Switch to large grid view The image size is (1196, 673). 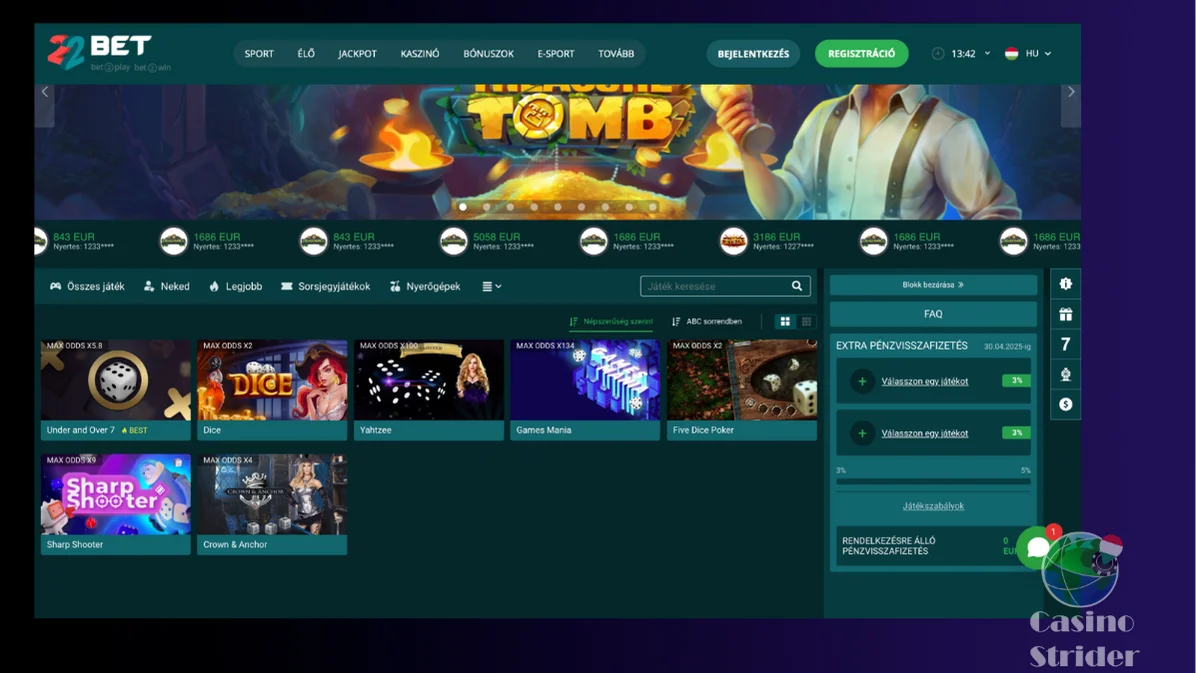tap(785, 321)
